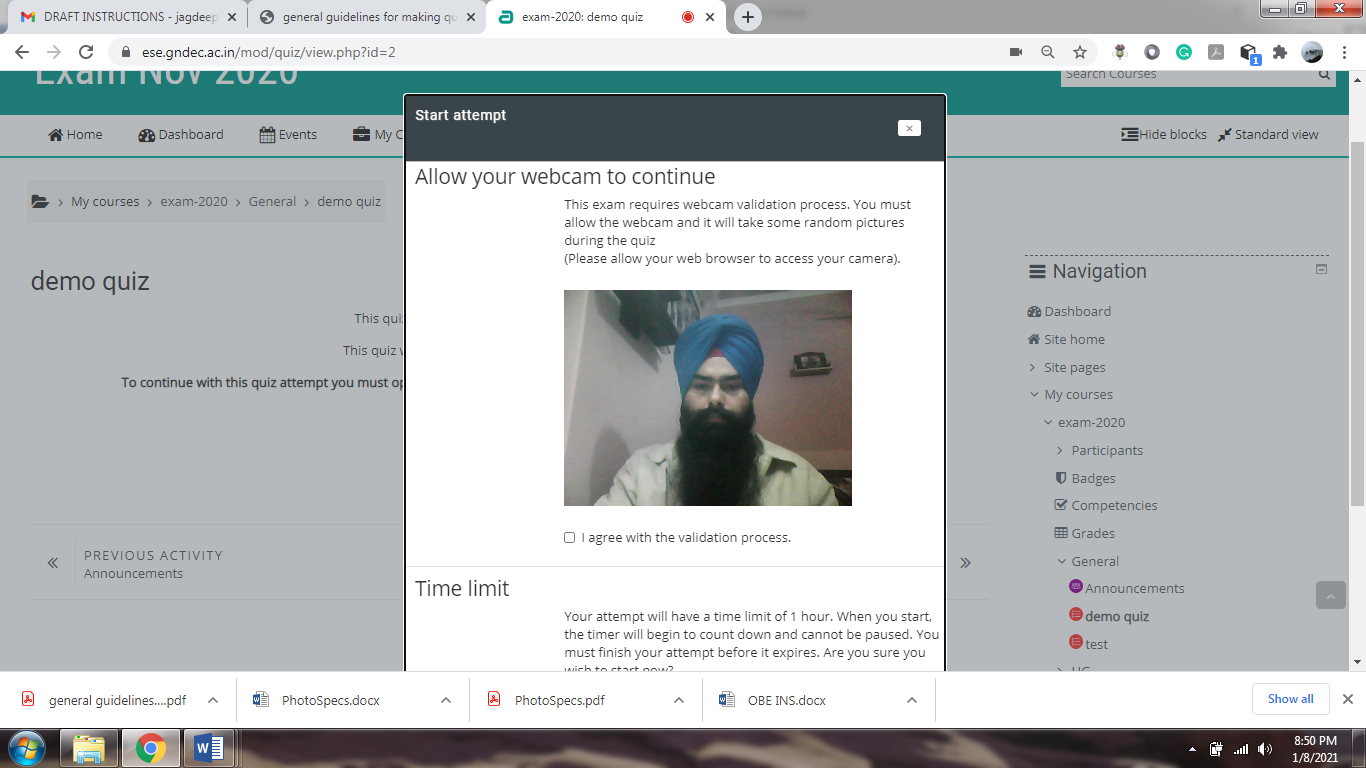Image resolution: width=1366 pixels, height=768 pixels.
Task: Switch to Standard view
Action: [1268, 135]
